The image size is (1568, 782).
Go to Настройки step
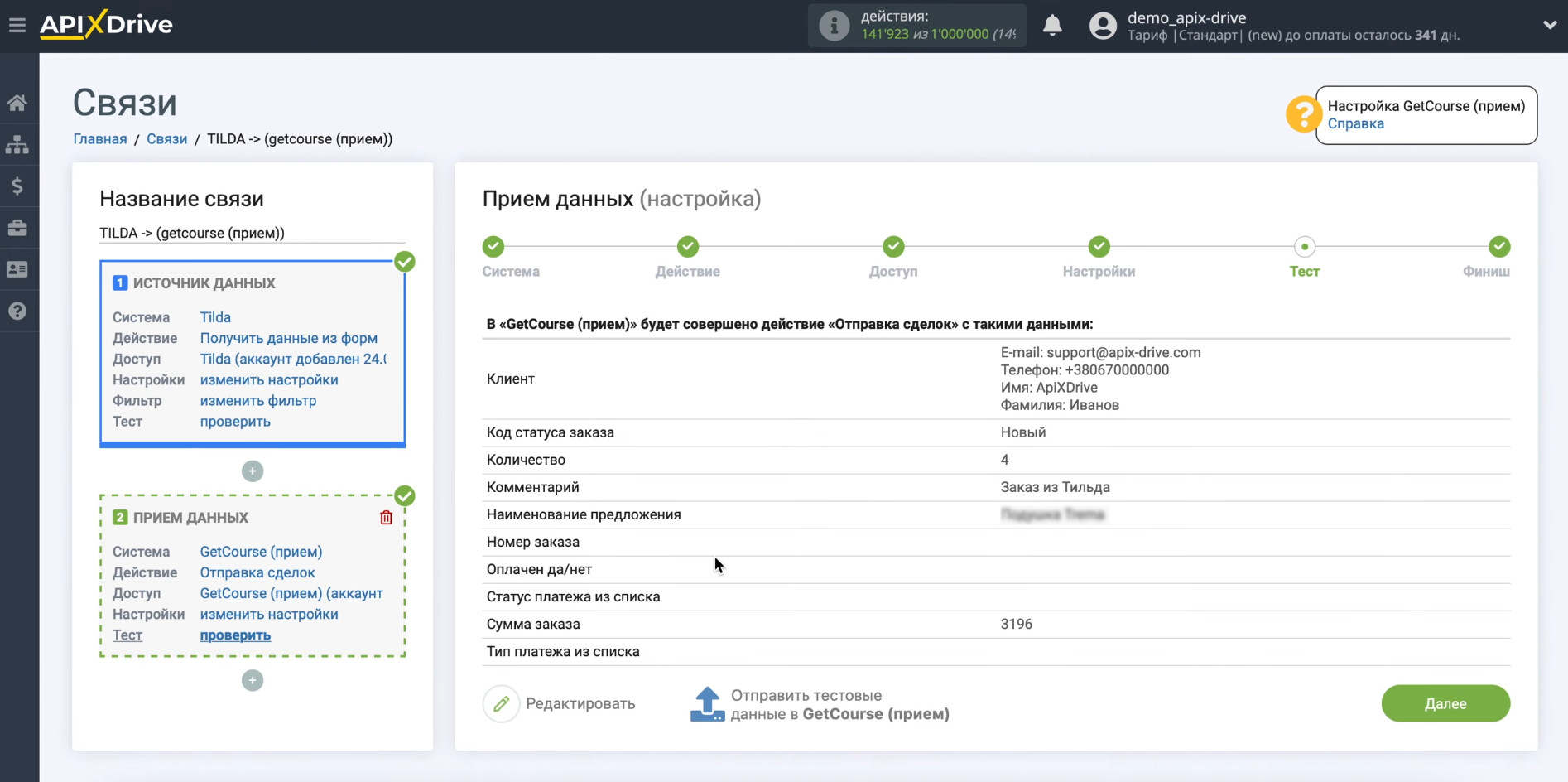pos(1099,247)
